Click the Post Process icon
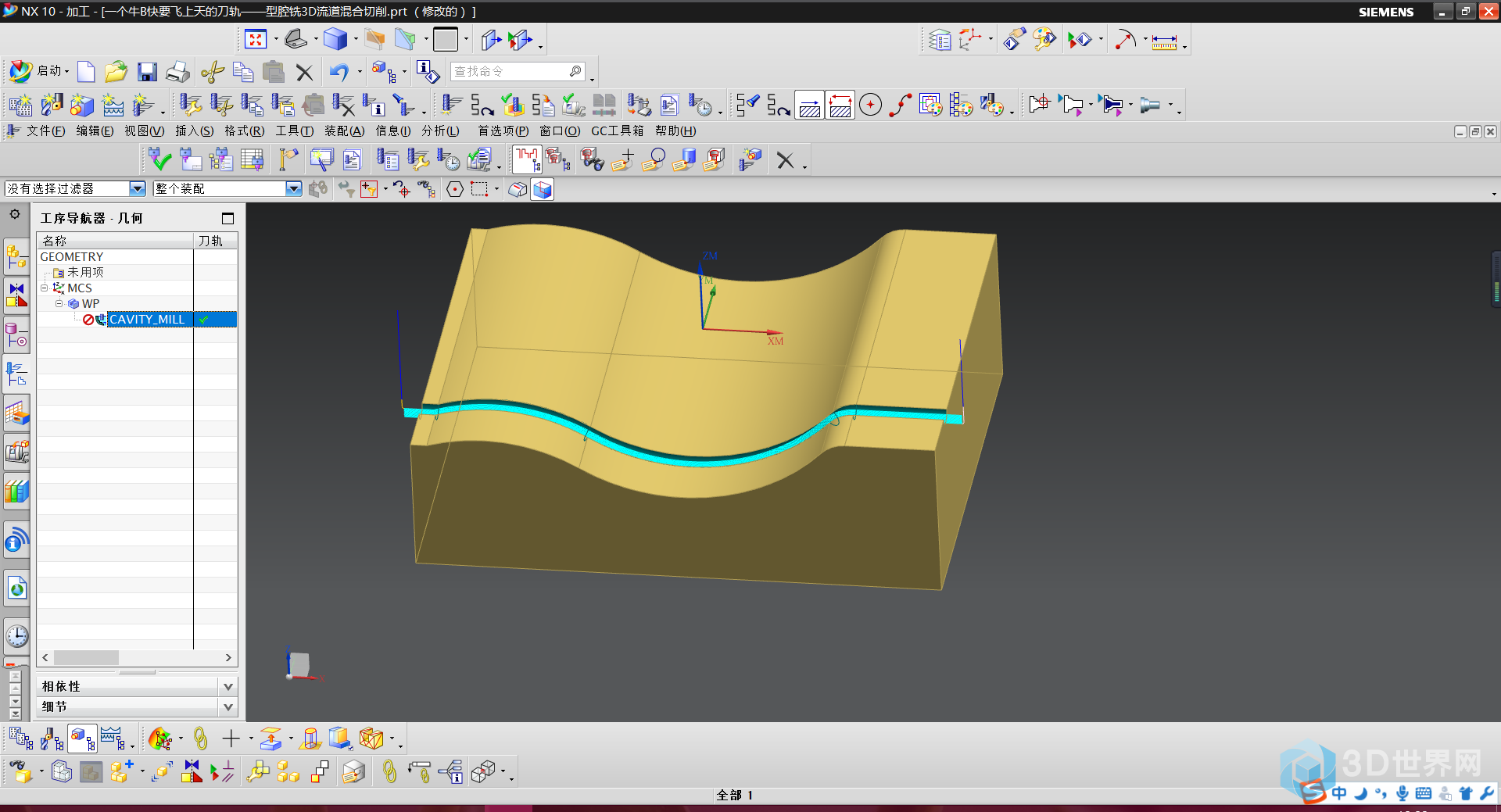The width and height of the screenshot is (1501, 812). tap(639, 105)
